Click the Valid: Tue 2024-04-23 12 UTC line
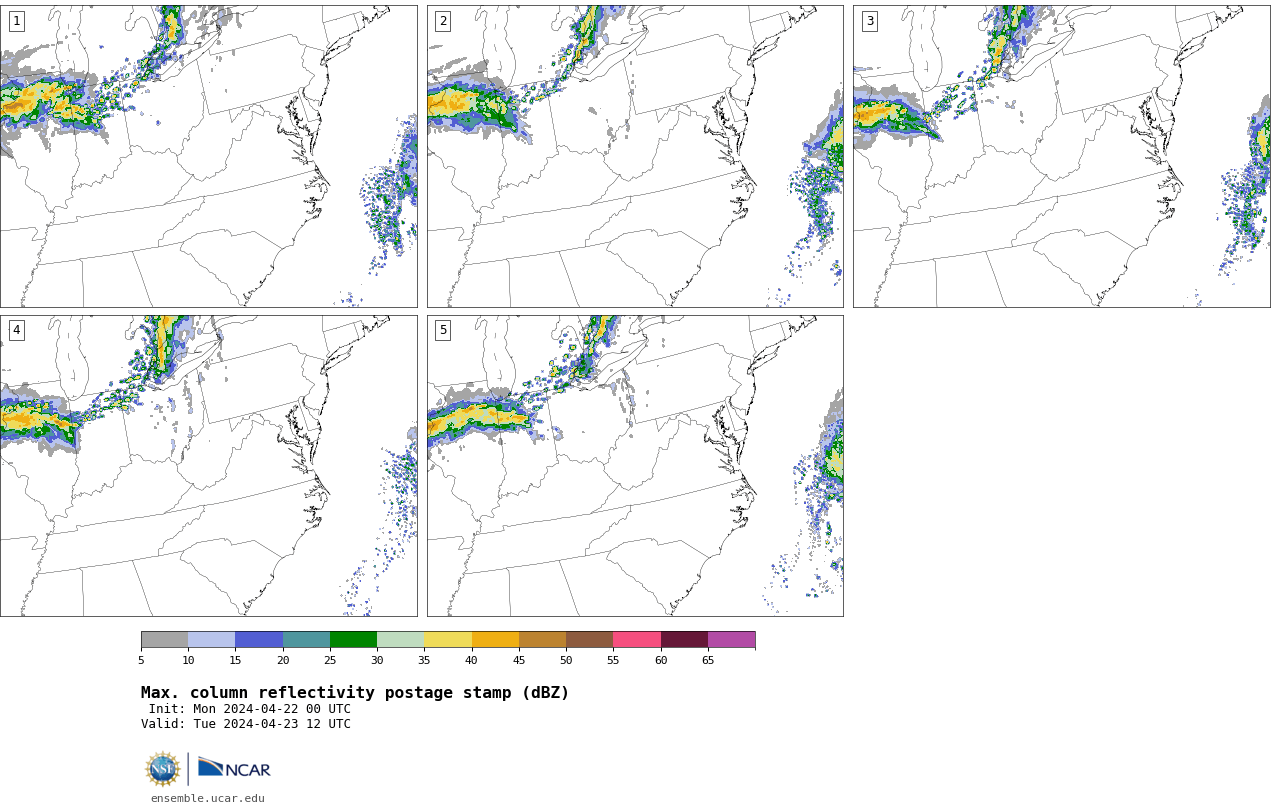The image size is (1280, 809). click(246, 724)
